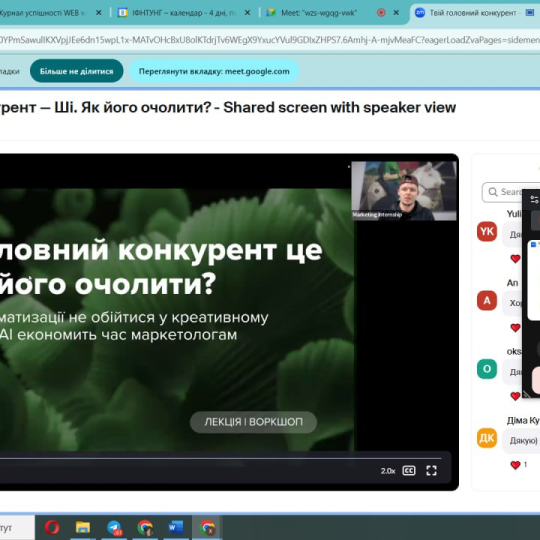Click the settings sliders icon in overlay panel
The width and height of the screenshot is (540, 540).
(x=534, y=199)
